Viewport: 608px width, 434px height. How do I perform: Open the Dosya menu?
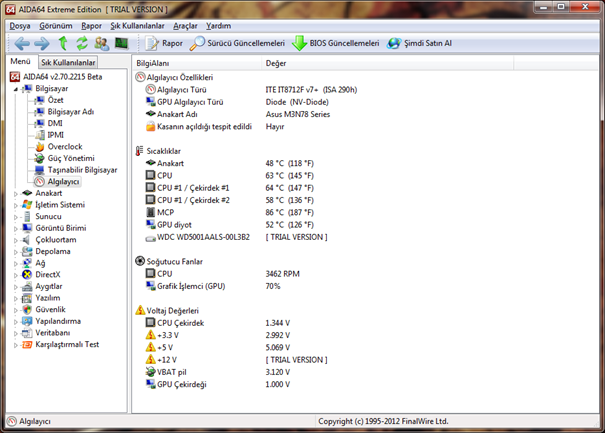point(21,26)
